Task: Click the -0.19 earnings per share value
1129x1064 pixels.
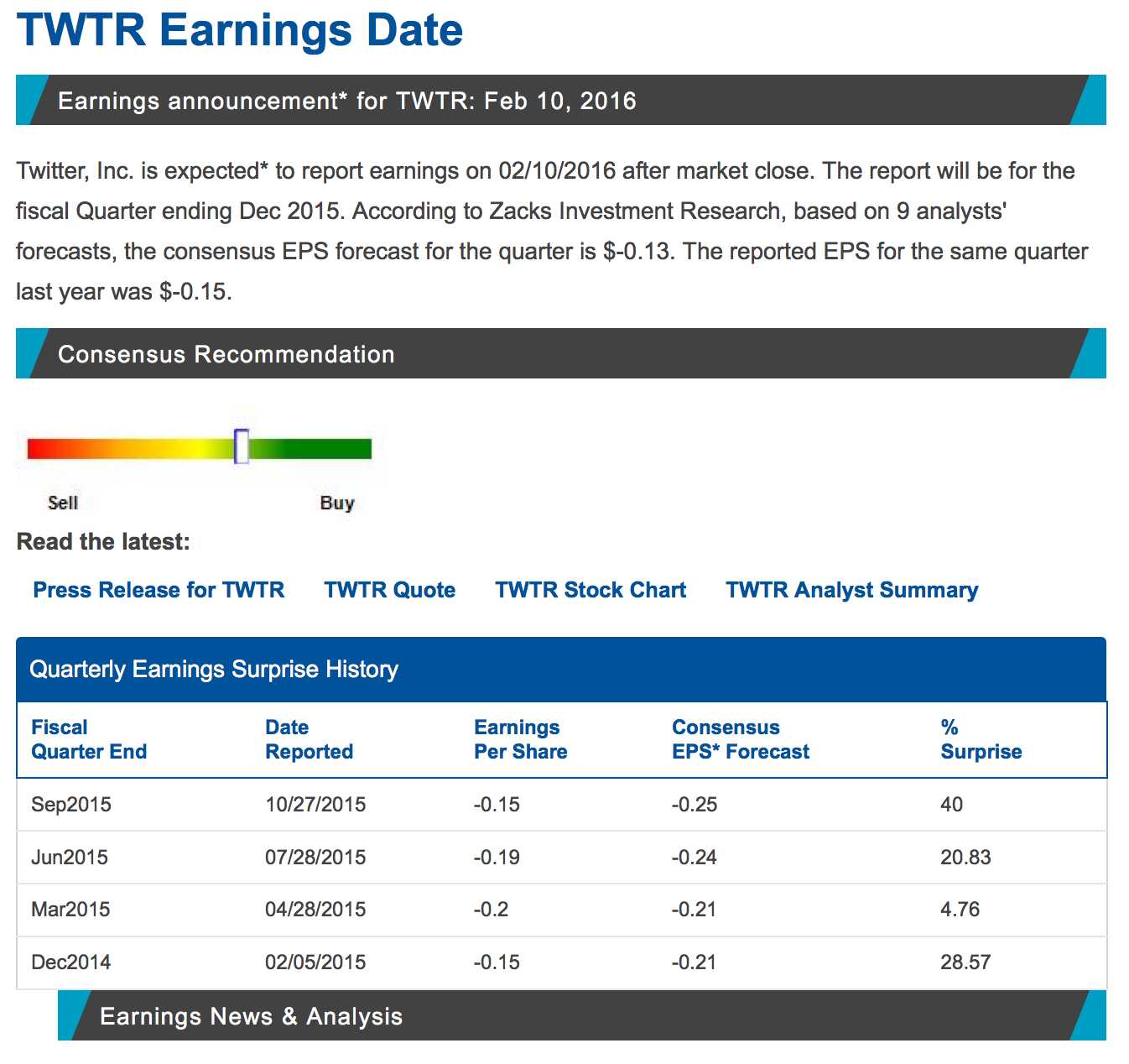Action: coord(497,858)
